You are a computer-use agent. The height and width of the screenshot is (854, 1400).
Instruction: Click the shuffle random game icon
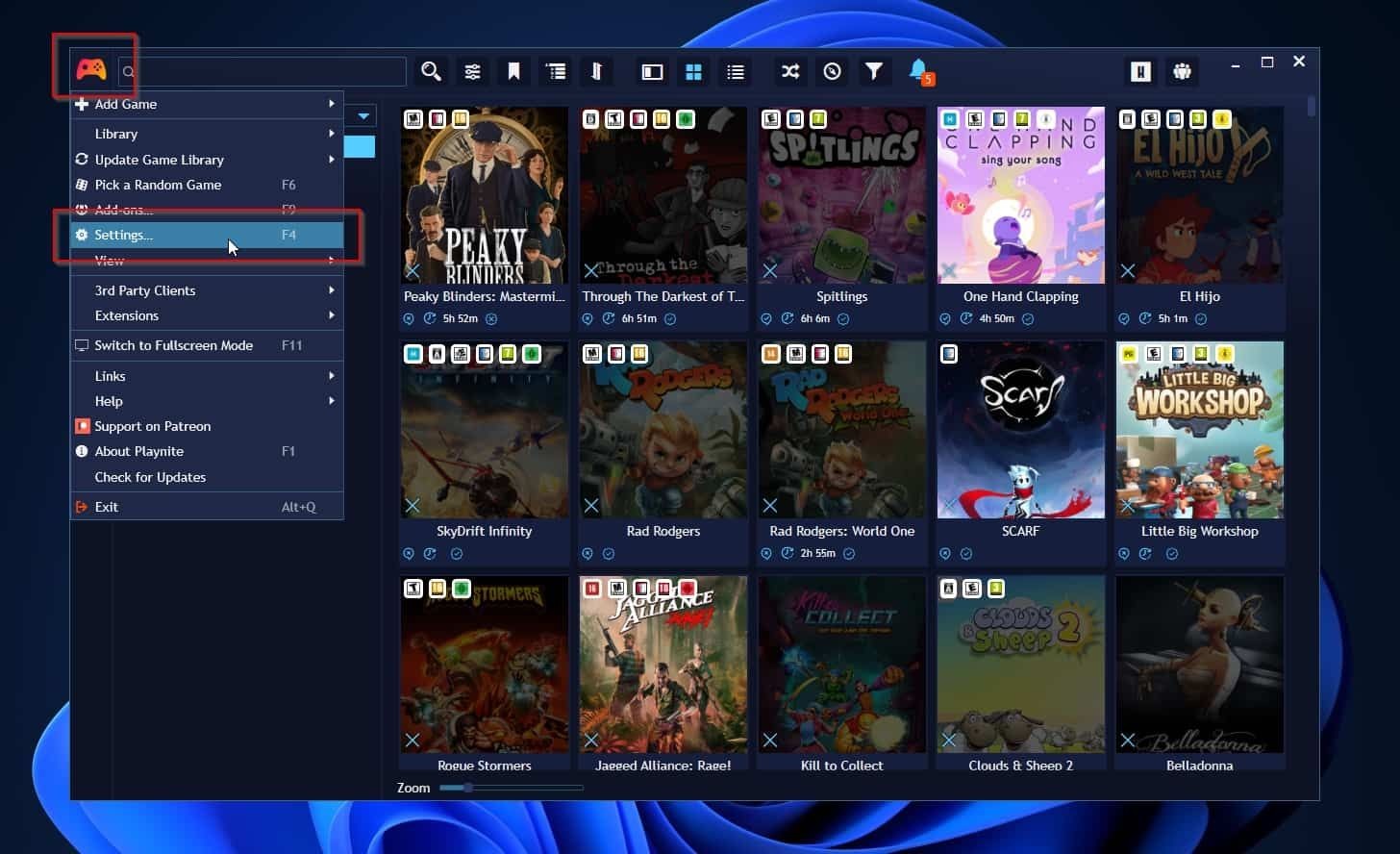click(x=790, y=71)
